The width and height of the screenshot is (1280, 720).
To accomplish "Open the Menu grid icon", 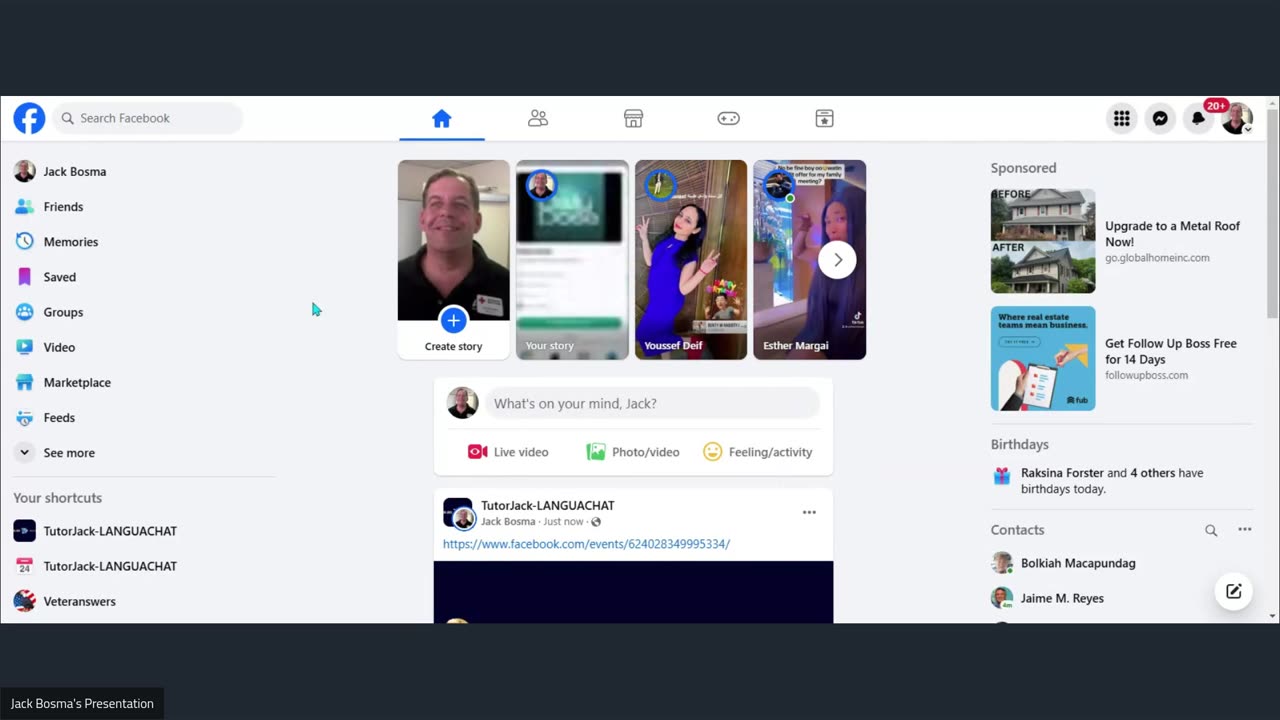I will pyautogui.click(x=1122, y=119).
